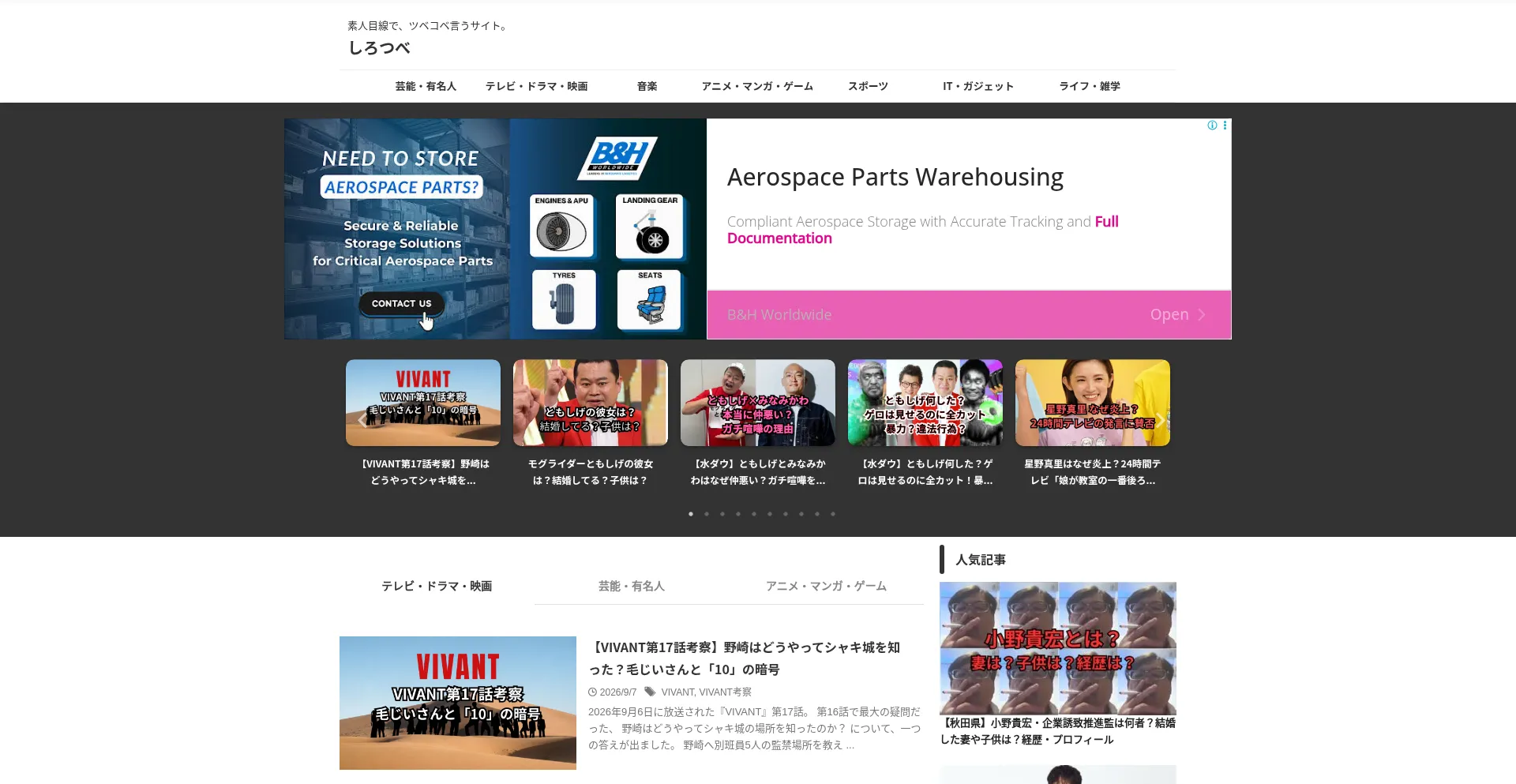This screenshot has height=784, width=1516.
Task: Open the ともしげ何した carousel thumbnail
Action: click(925, 403)
